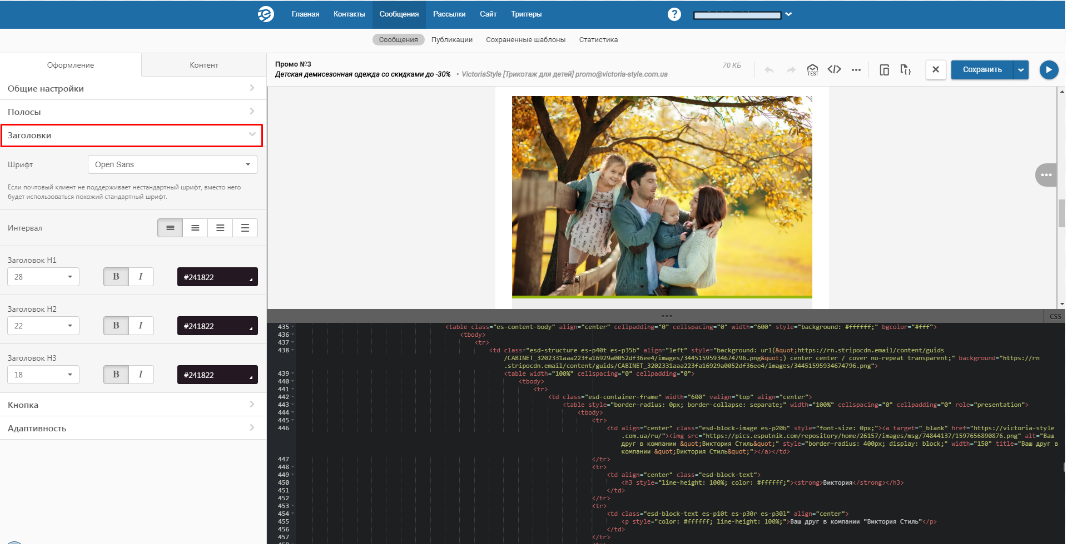Toggle bold for Заголовок H1
Viewport: 1066px width, 544px height.
click(116, 277)
